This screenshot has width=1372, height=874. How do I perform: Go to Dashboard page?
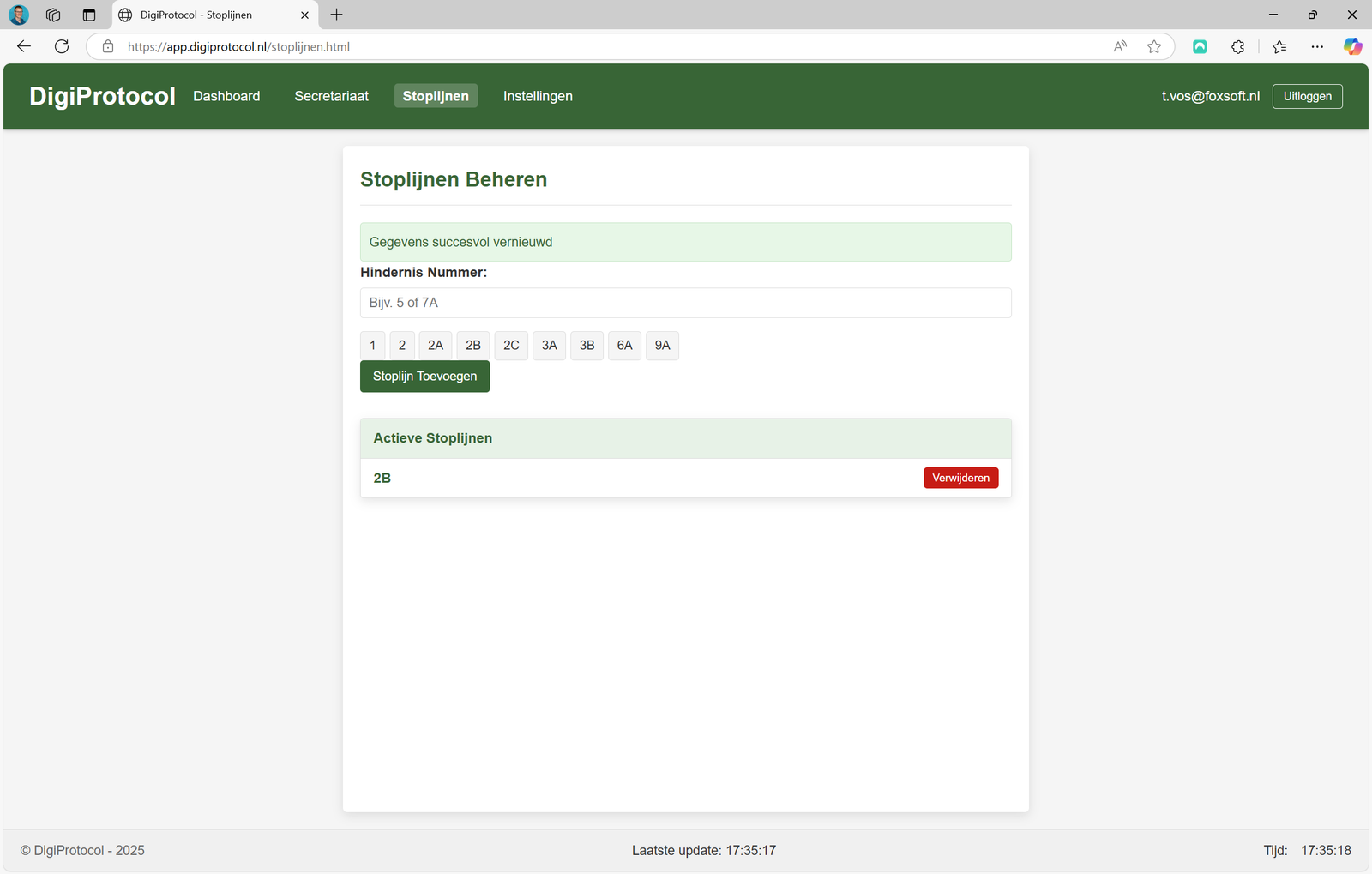(226, 96)
